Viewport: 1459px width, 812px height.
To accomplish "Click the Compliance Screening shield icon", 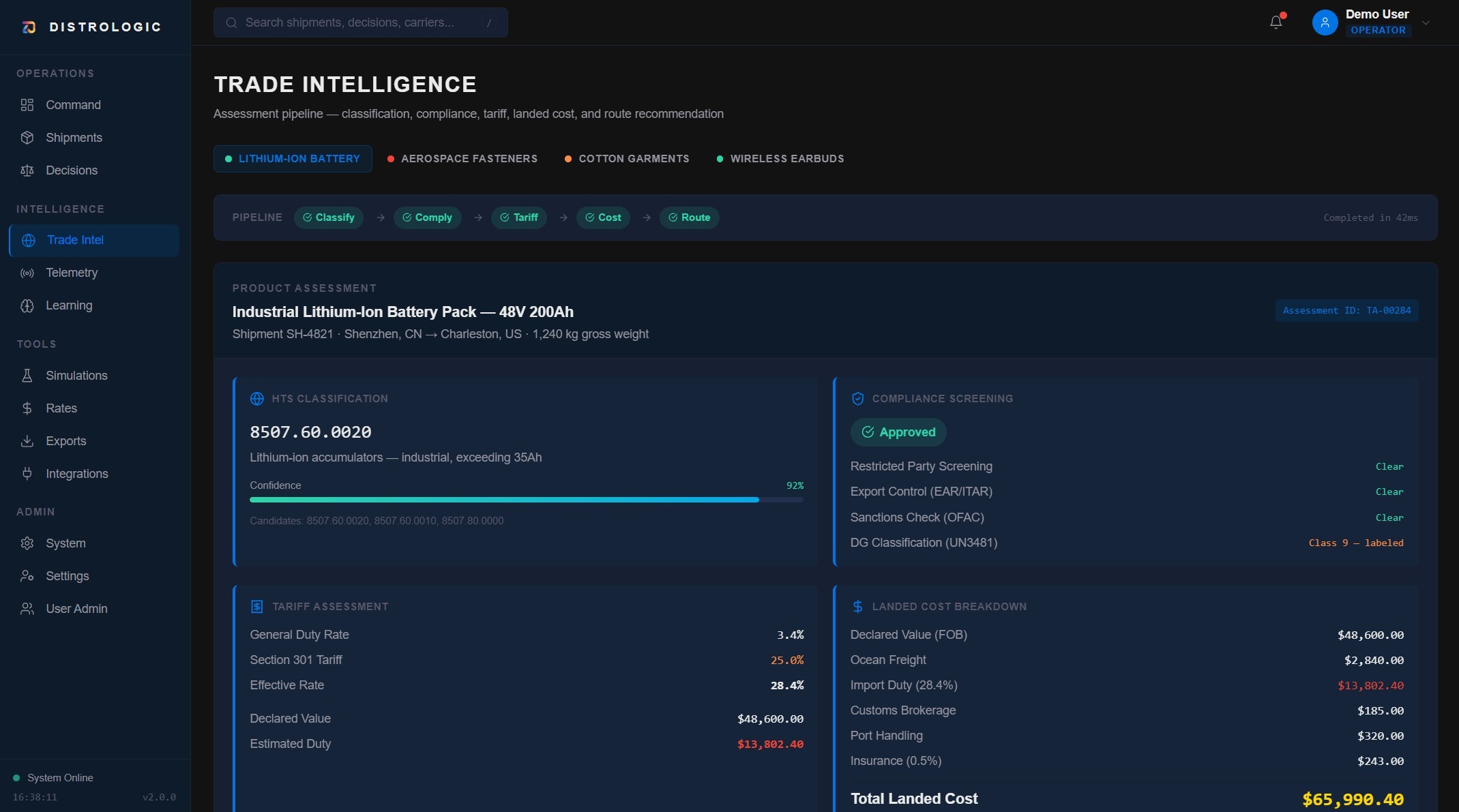I will coord(858,399).
